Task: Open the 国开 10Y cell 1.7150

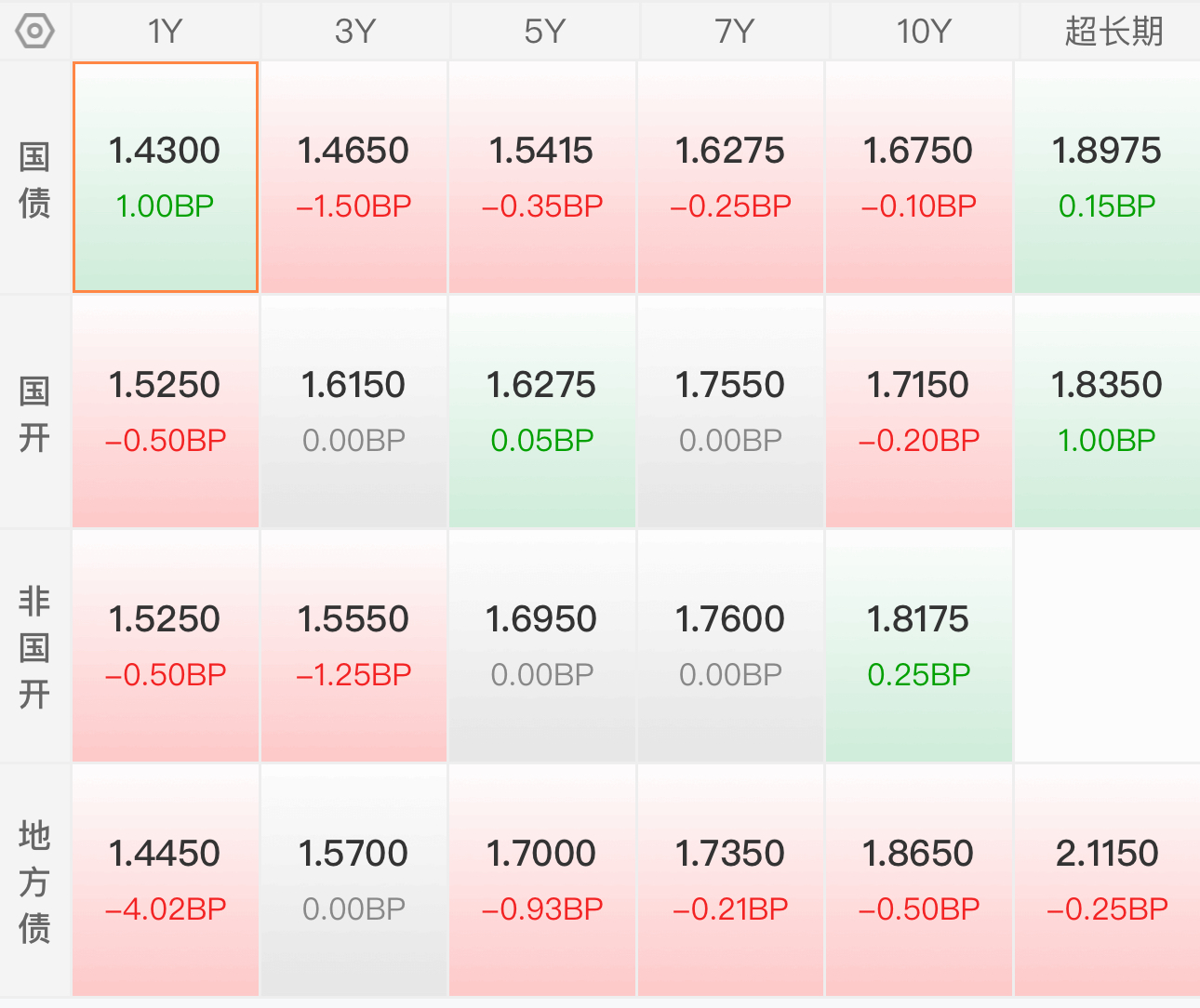Action: point(919,412)
